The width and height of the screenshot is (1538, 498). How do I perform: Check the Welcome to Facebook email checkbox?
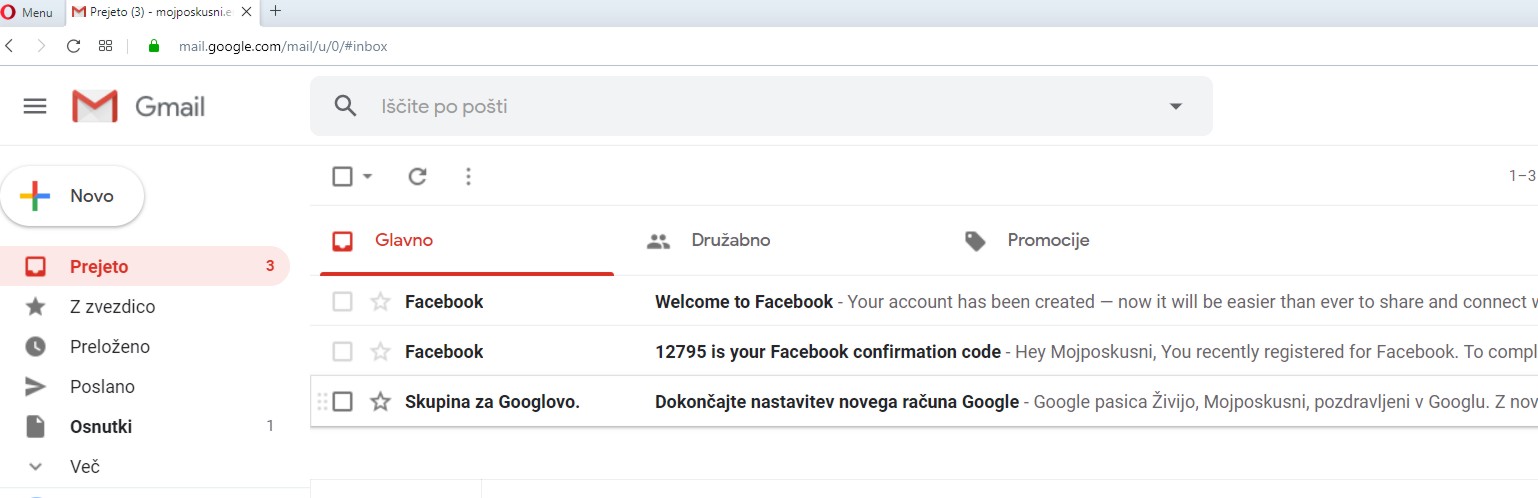342,302
